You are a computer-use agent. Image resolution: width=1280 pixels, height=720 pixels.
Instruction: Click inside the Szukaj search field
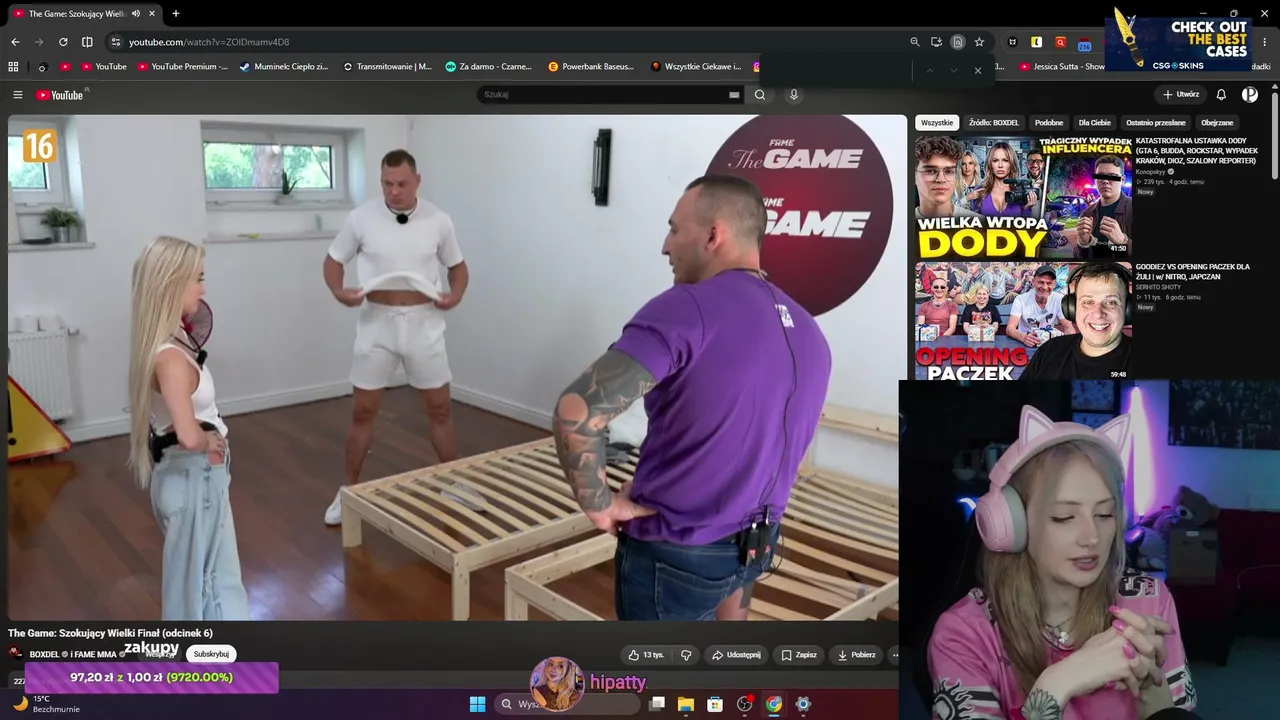605,95
